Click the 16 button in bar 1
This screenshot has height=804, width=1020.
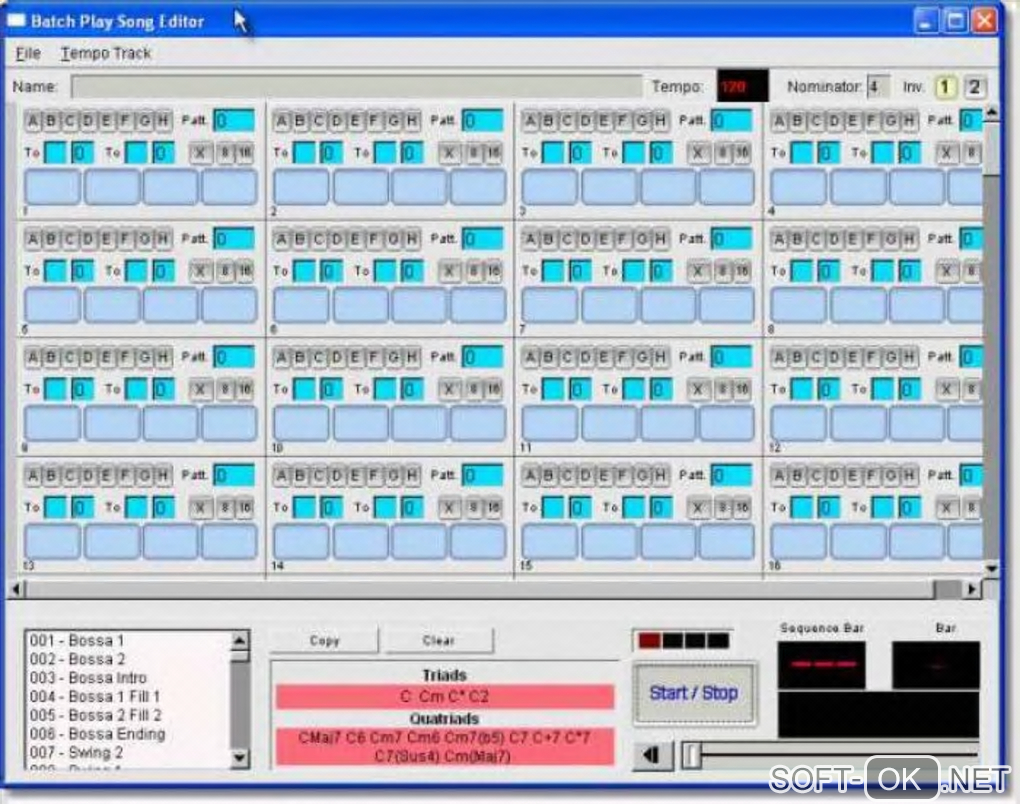coord(245,154)
